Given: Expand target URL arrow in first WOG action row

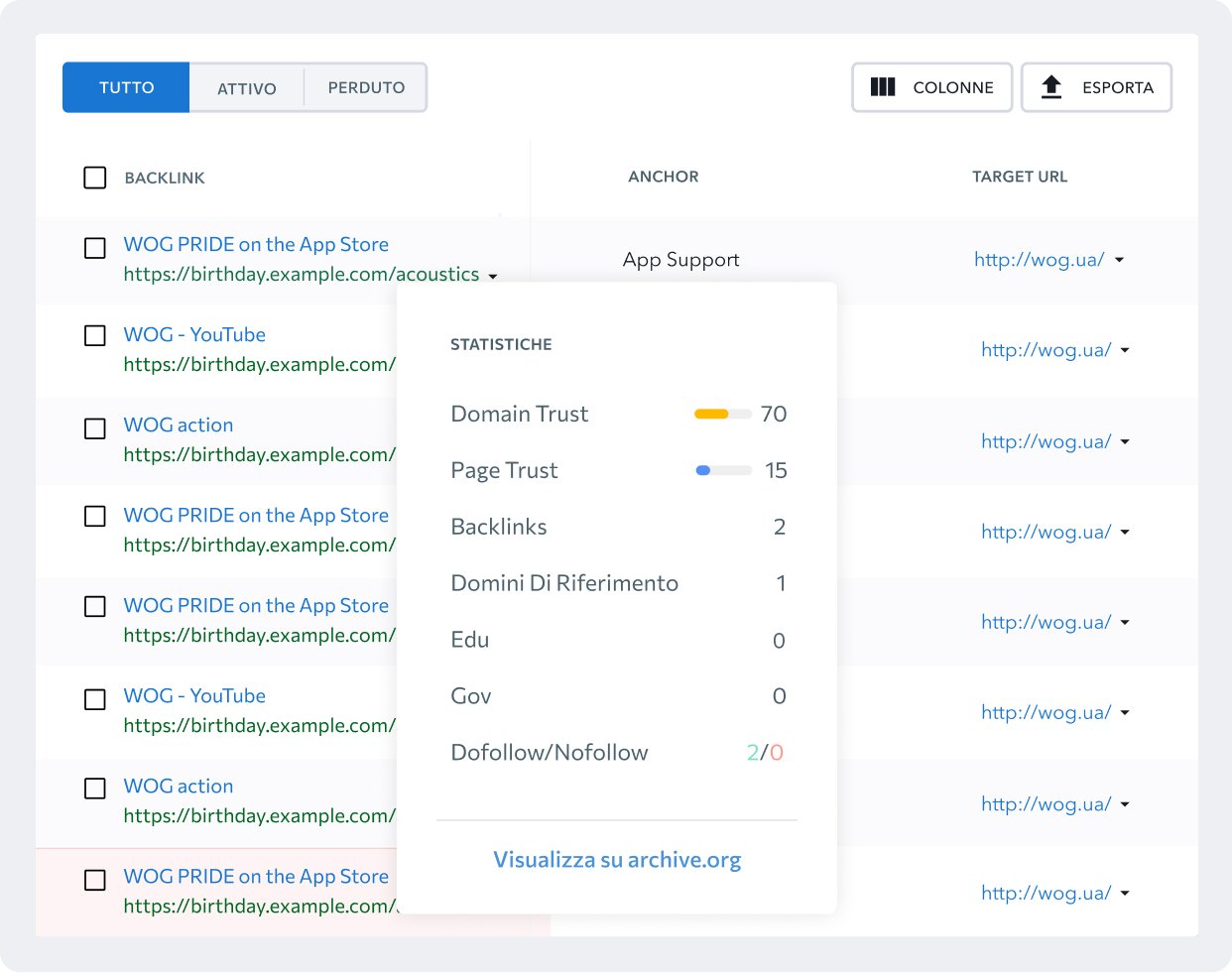Looking at the screenshot, I should pos(1125,442).
